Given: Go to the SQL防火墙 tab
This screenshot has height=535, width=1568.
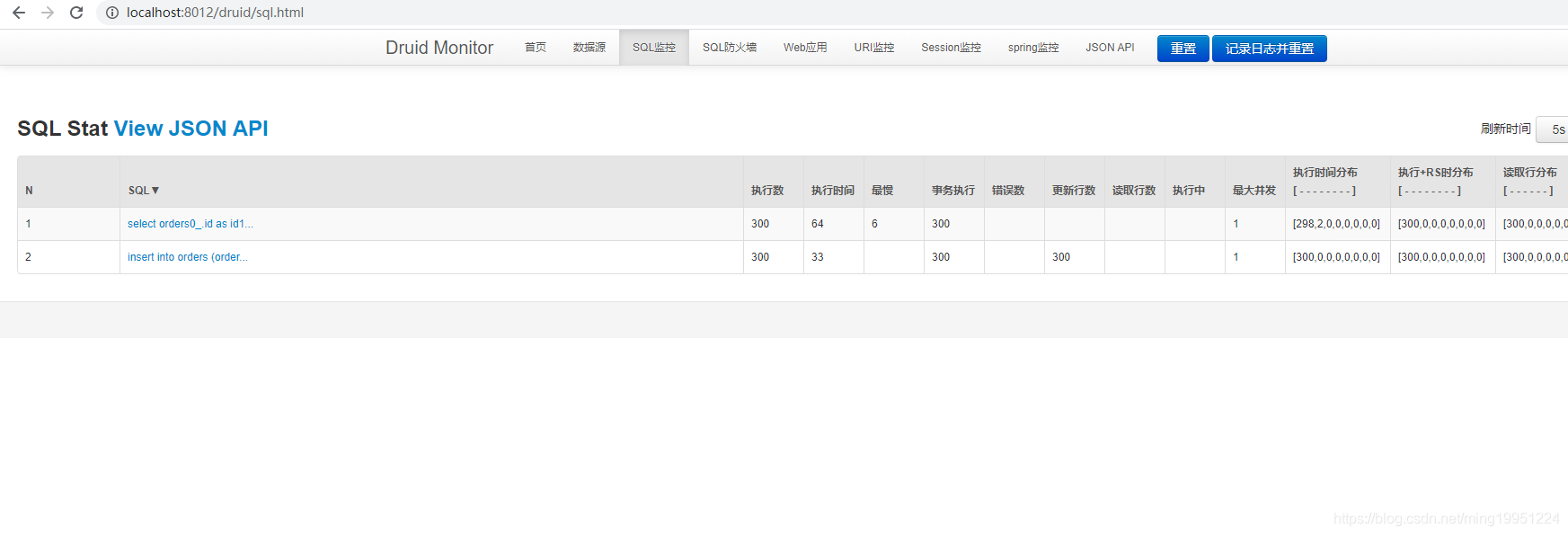Looking at the screenshot, I should 730,48.
